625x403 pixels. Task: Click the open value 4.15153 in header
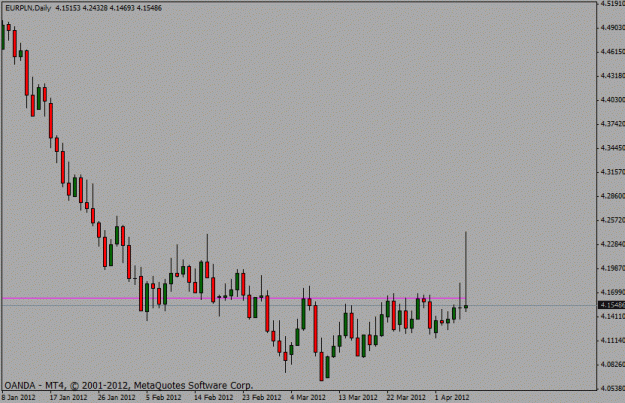[x=68, y=8]
